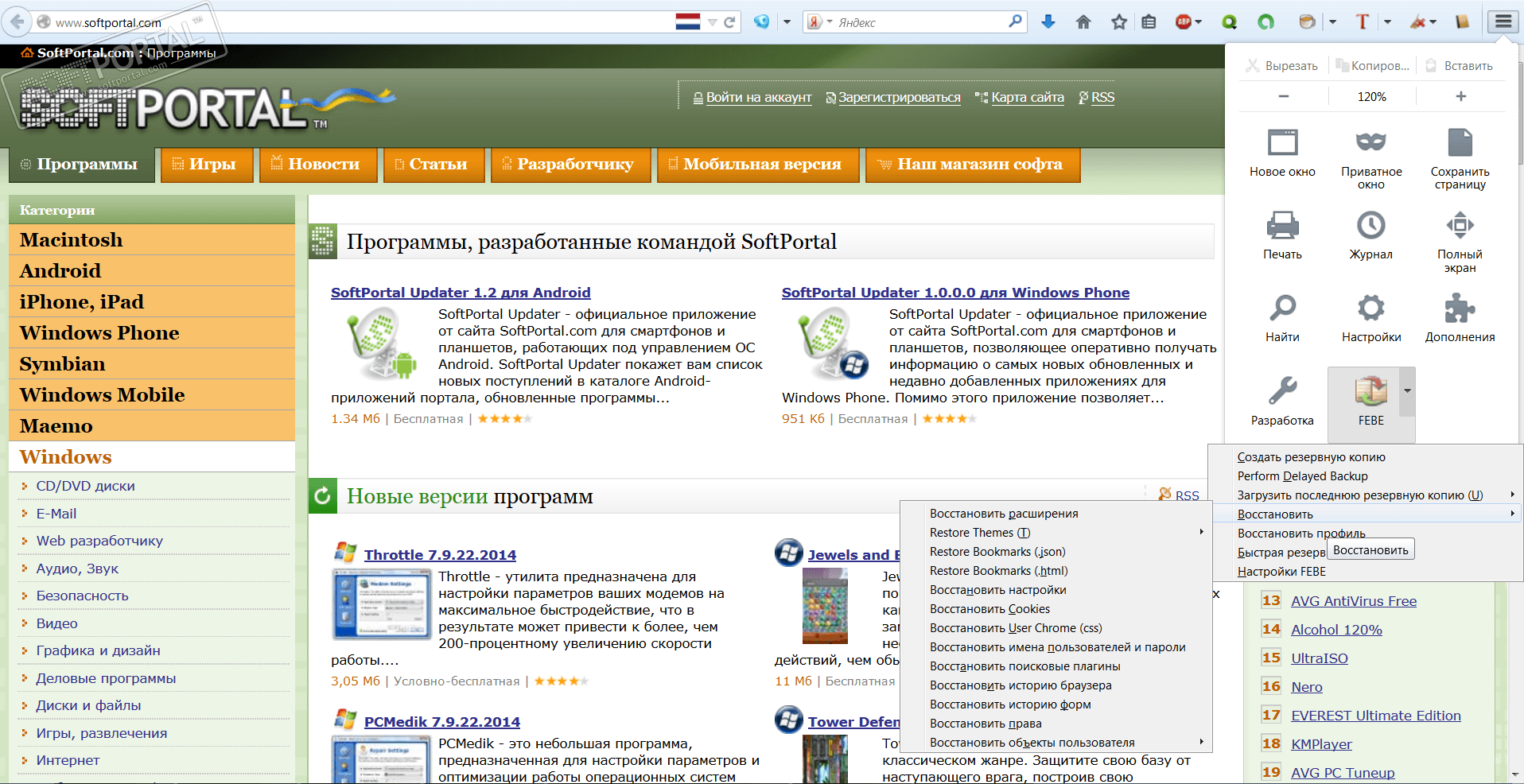Viewport: 1524px width, 784px height.
Task: Click the blue bubble toolbar icon
Action: click(x=762, y=21)
